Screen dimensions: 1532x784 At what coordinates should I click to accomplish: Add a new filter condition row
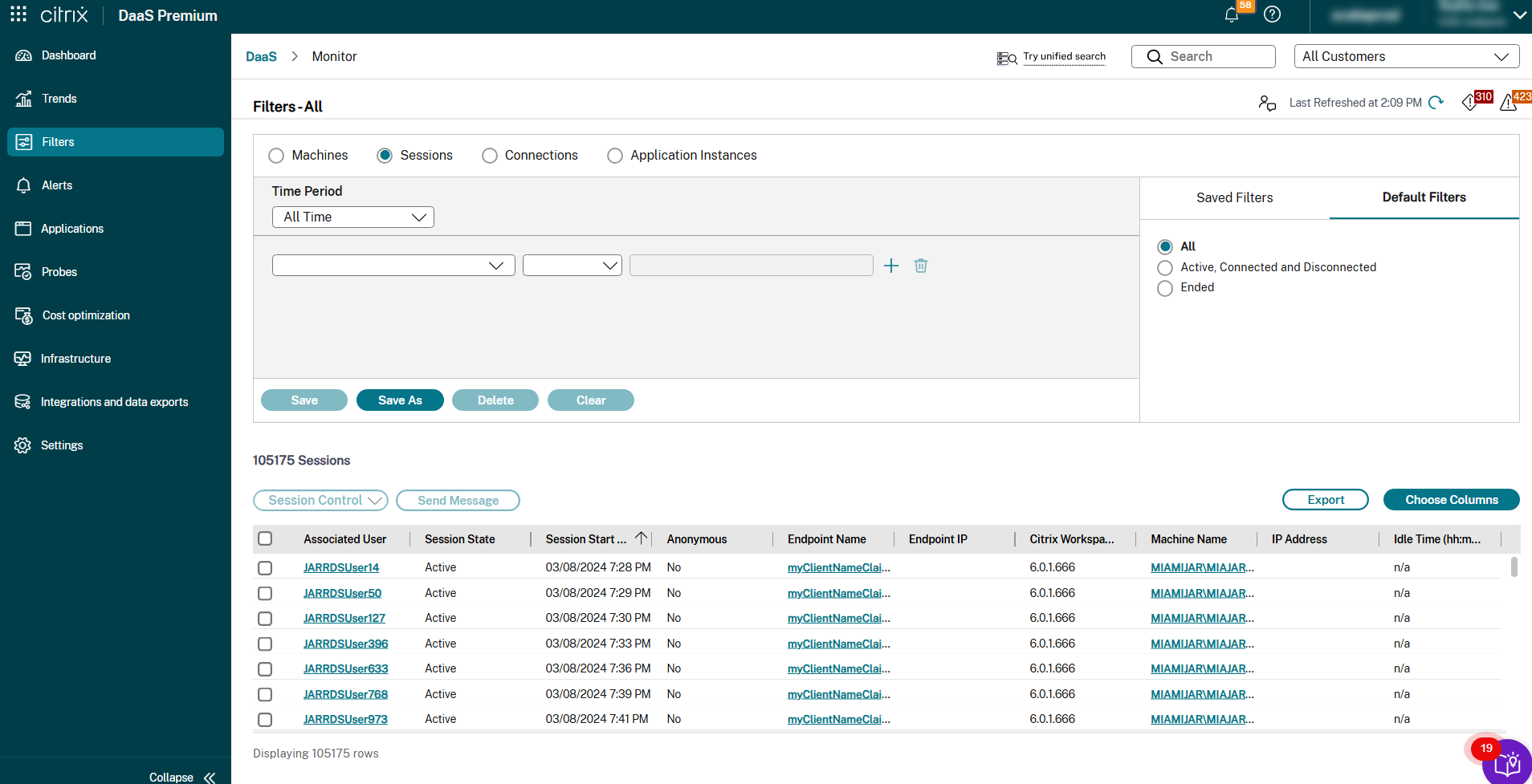(891, 266)
